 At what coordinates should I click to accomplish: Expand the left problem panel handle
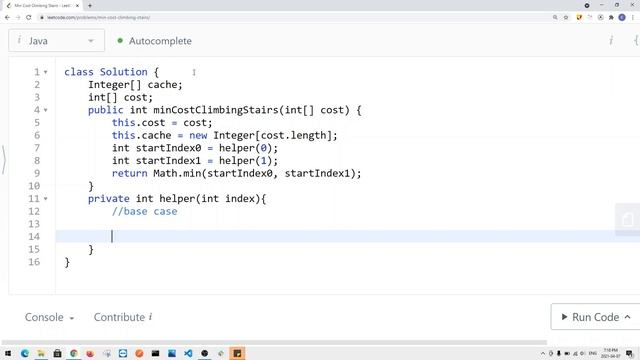pyautogui.click(x=4, y=160)
